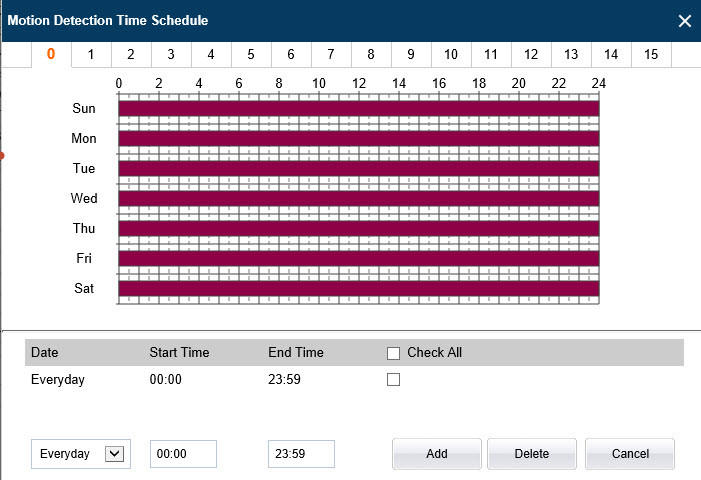This screenshot has height=480, width=701.
Task: Open the Everyday date dropdown
Action: click(x=114, y=454)
